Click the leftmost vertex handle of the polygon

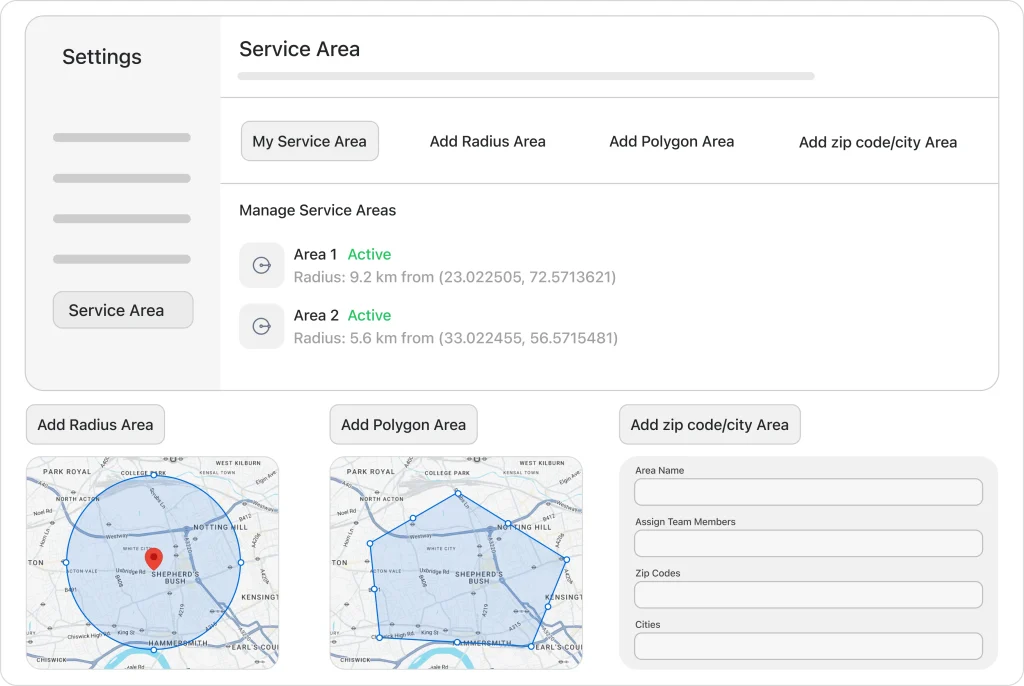(370, 543)
